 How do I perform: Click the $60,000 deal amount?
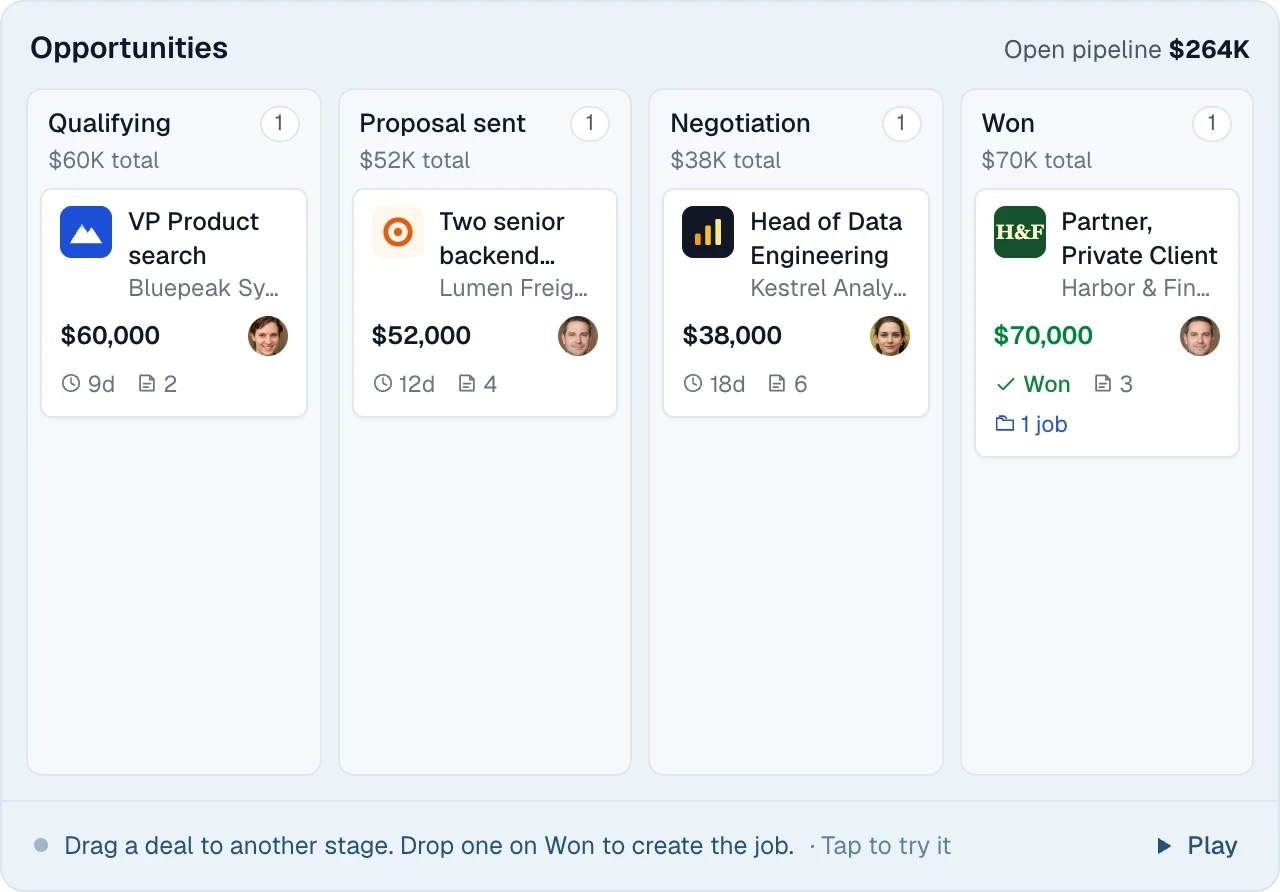point(110,336)
